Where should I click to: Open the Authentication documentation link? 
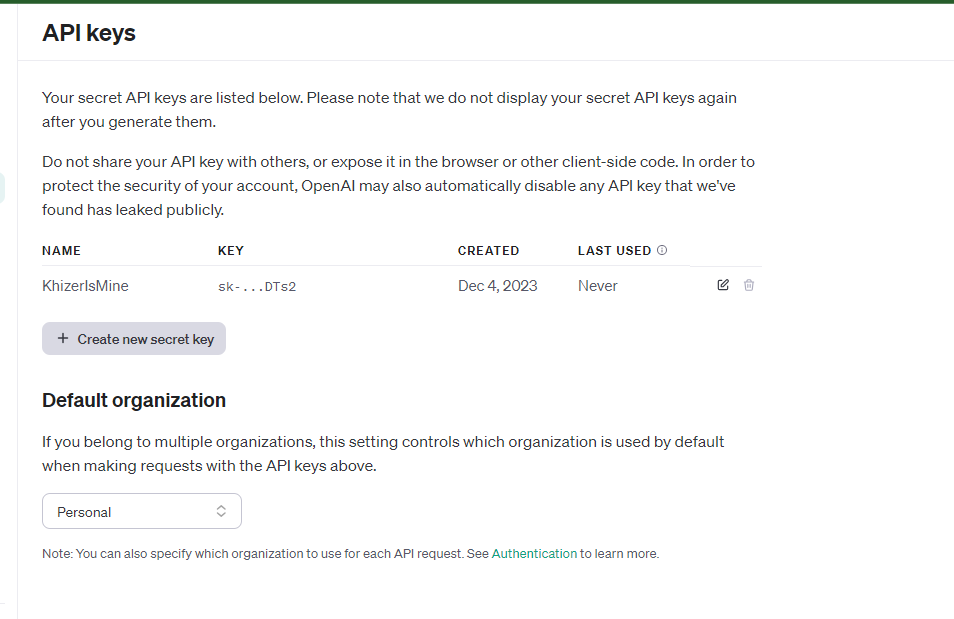coord(534,553)
